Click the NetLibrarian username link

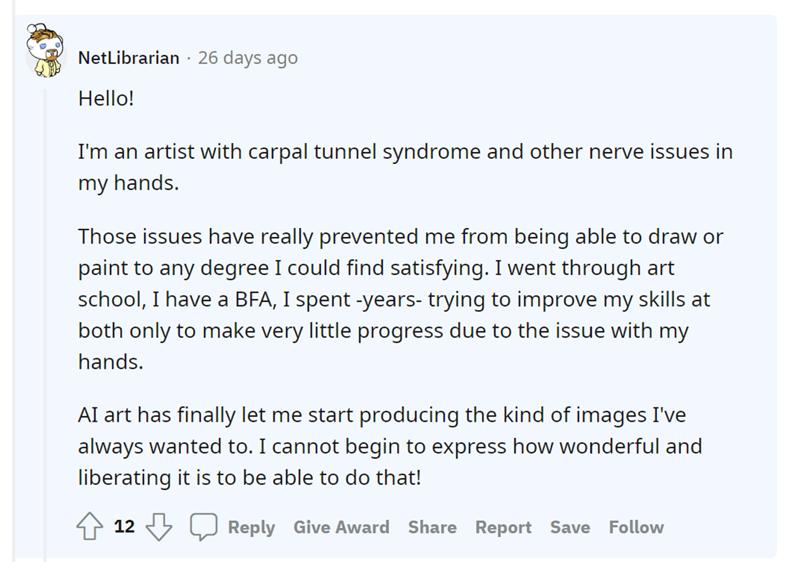coord(129,58)
